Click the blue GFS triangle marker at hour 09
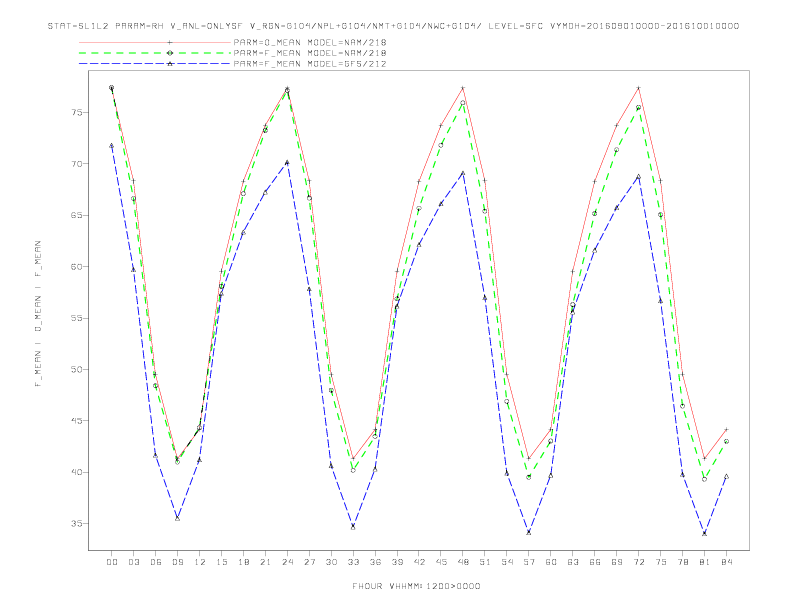 coord(177,518)
